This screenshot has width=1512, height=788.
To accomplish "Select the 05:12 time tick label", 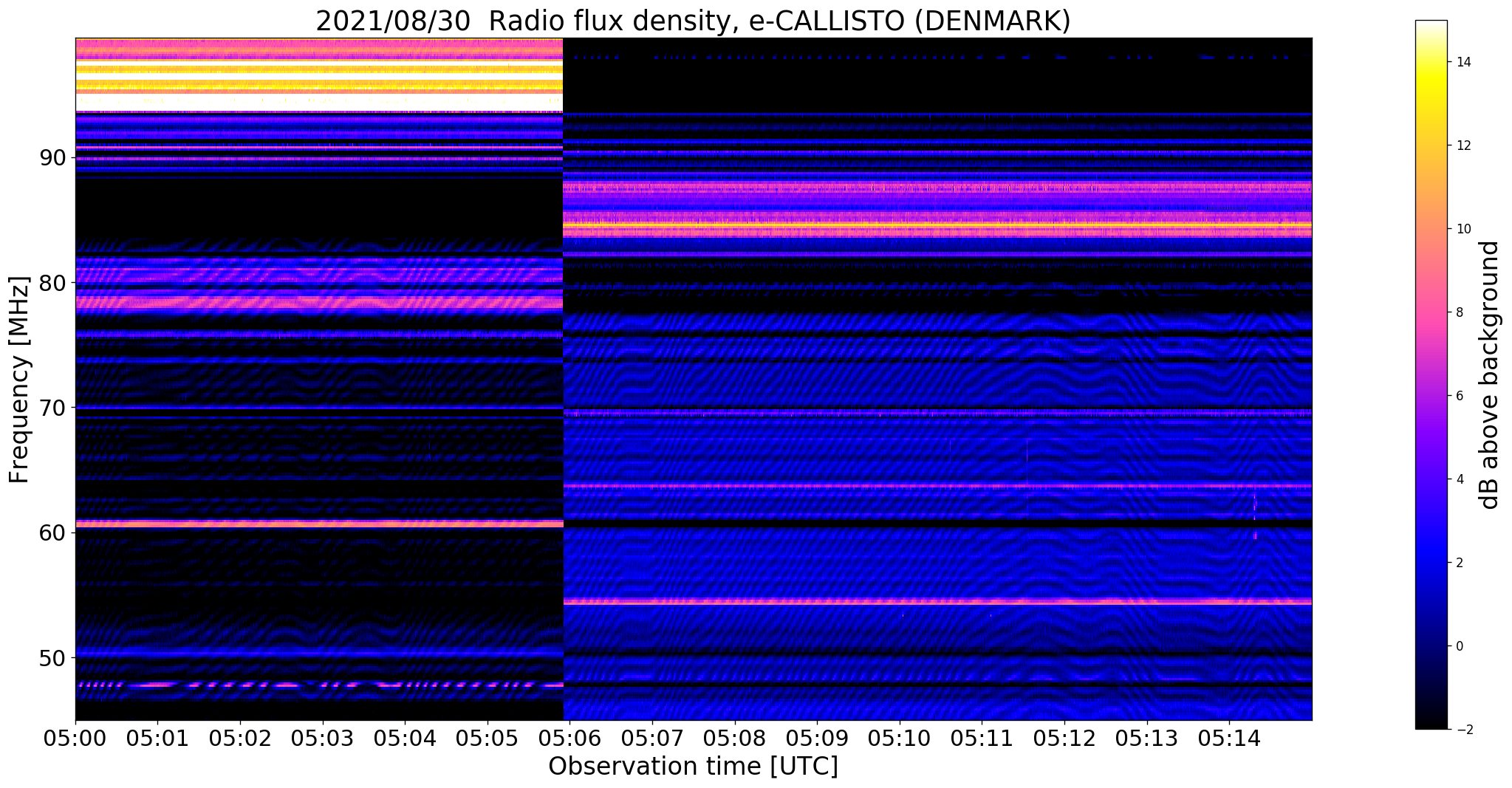I will tap(1064, 738).
